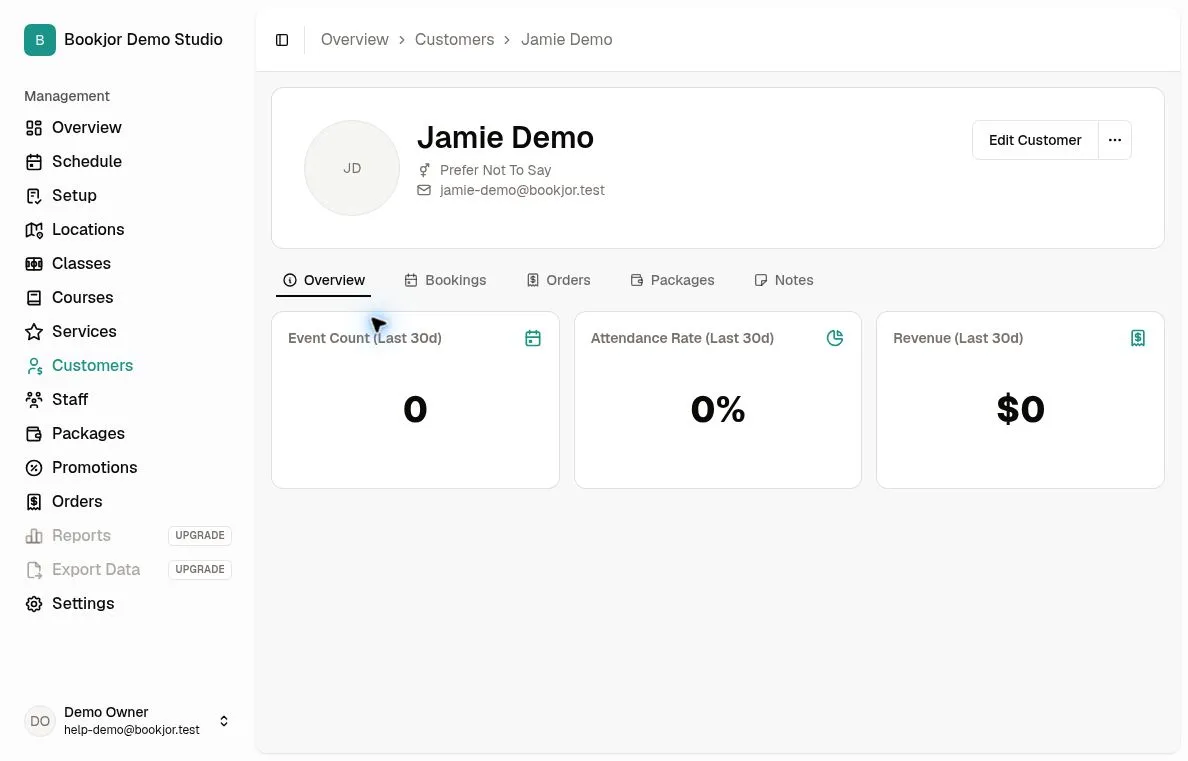Click the jamie-demo@bookjor.test email text
This screenshot has width=1188, height=761.
tap(522, 190)
